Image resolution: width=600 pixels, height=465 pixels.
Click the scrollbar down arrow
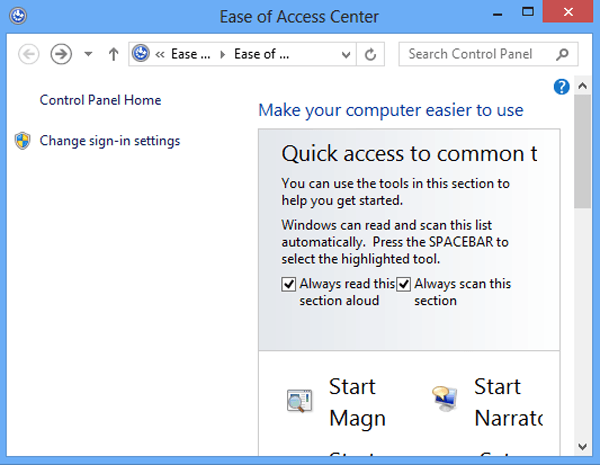click(582, 446)
